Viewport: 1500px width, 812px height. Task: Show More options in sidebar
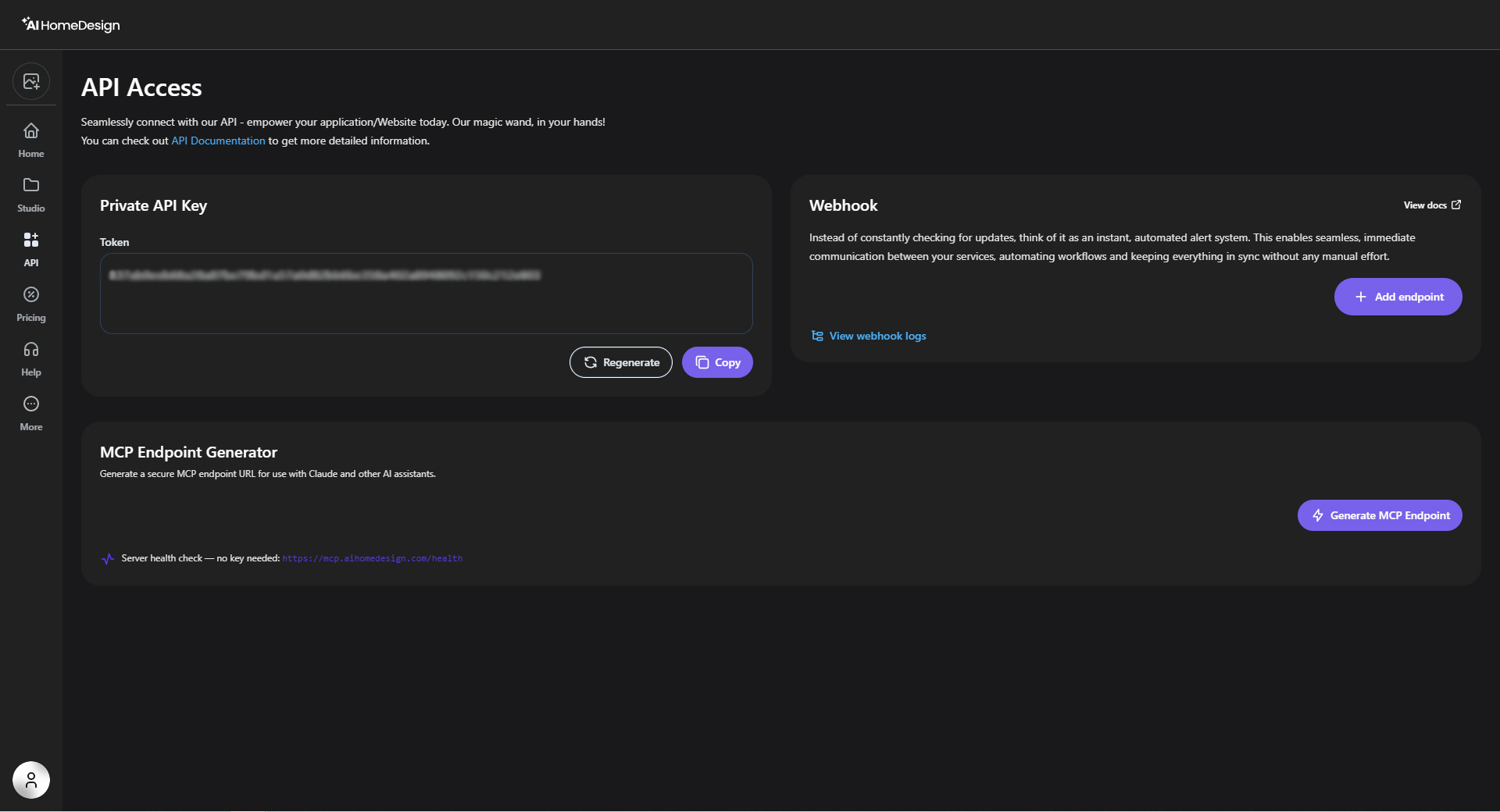coord(31,414)
